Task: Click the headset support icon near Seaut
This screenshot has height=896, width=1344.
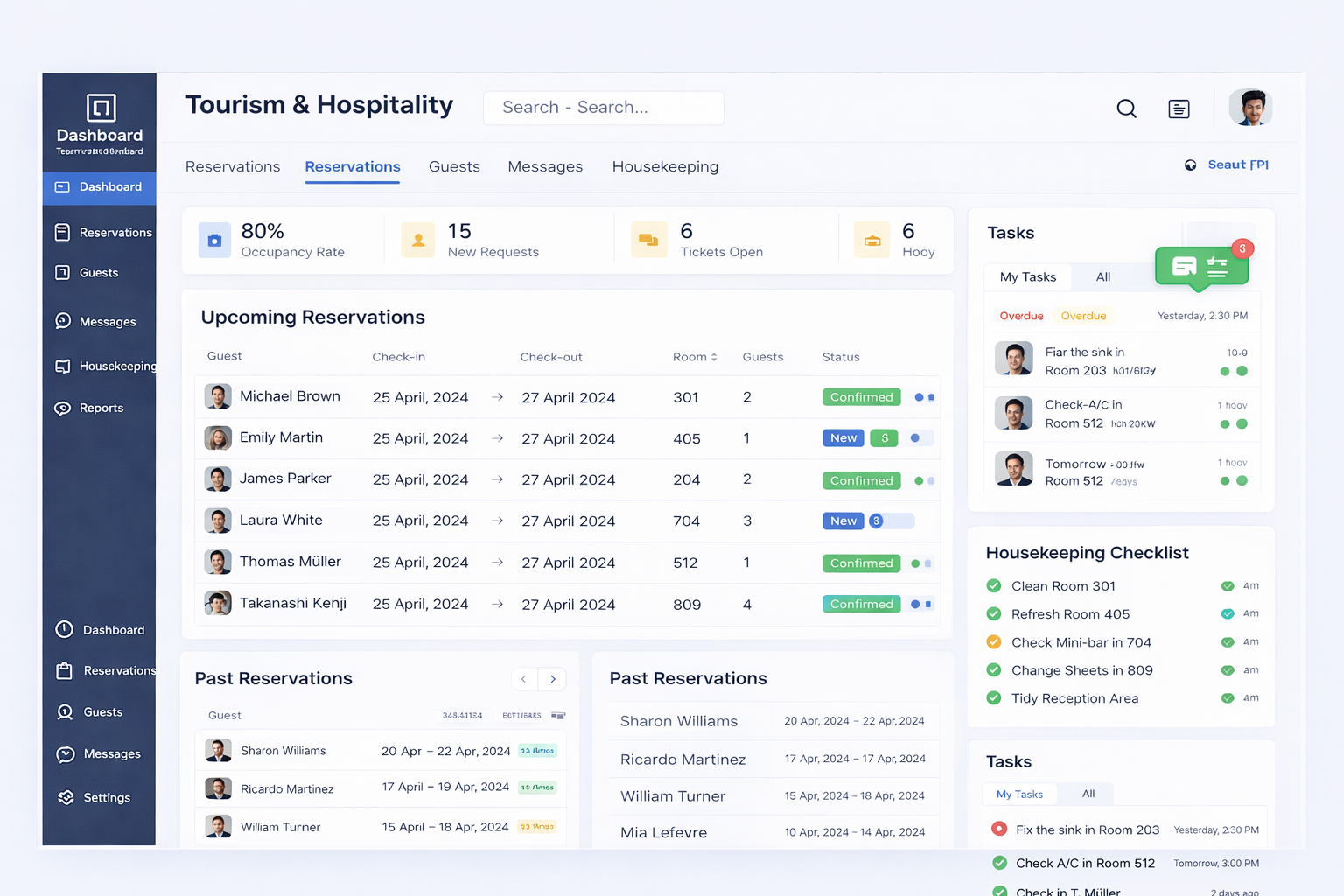Action: coord(1190,164)
